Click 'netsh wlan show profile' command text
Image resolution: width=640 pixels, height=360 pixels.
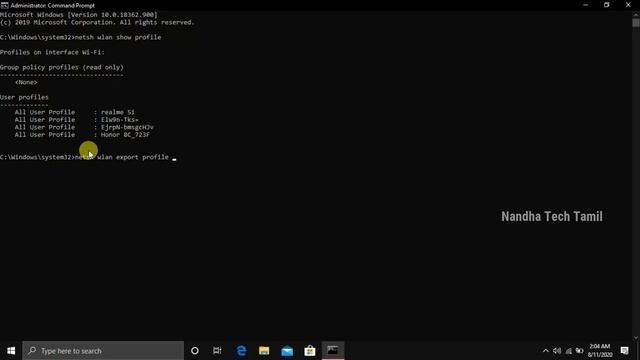click(118, 37)
